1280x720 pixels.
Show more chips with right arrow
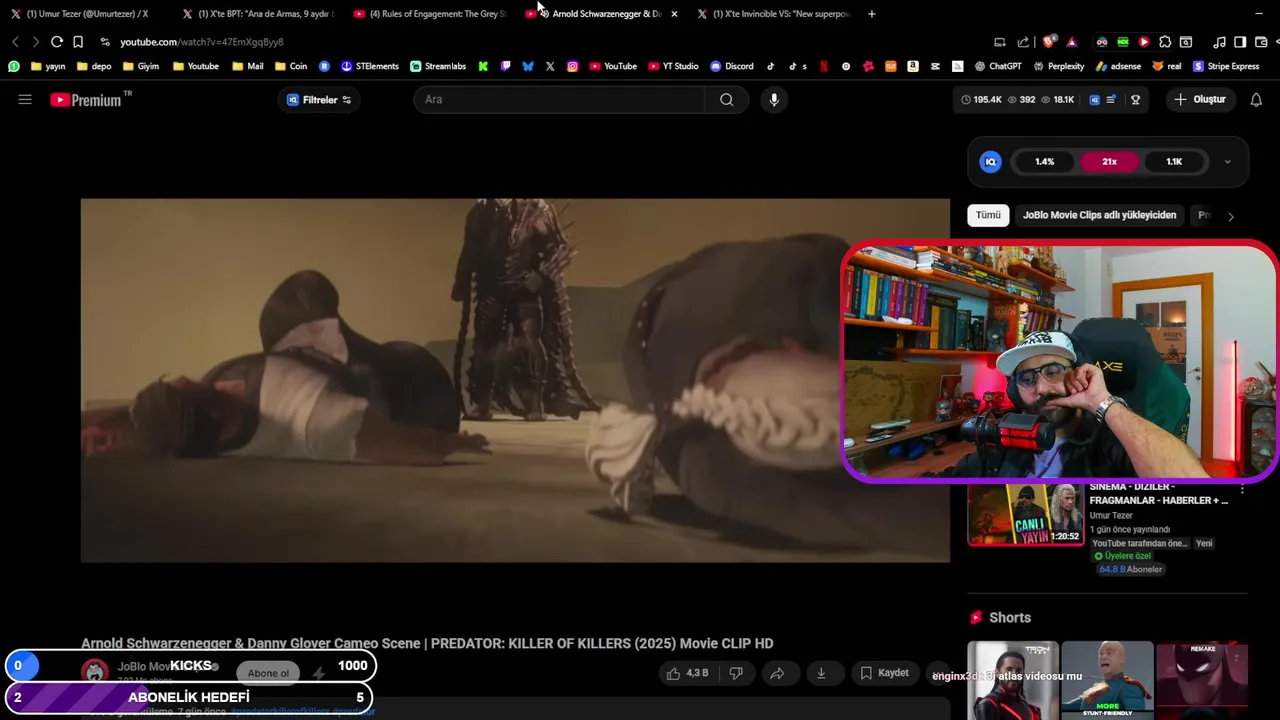point(1230,216)
